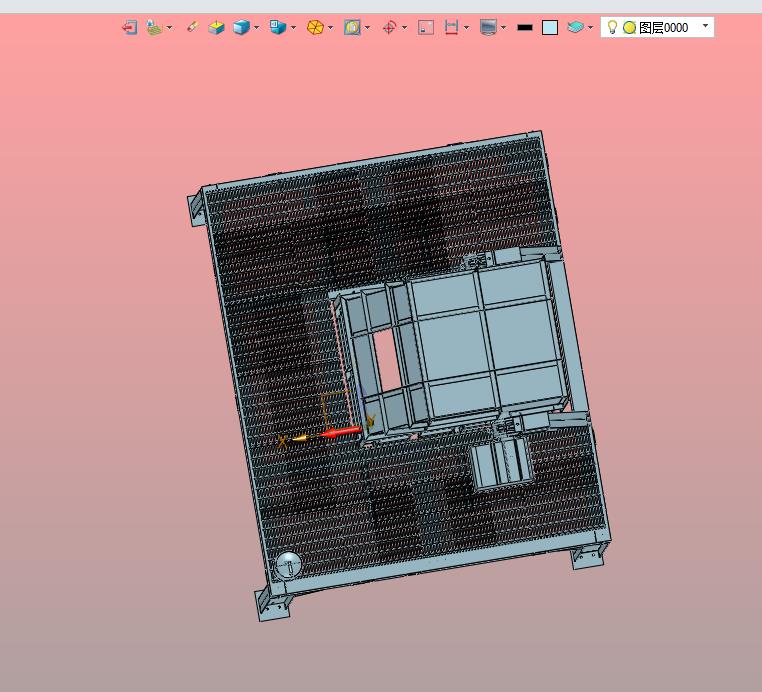Select the shaded blue cube display icon
This screenshot has height=692, width=762.
pos(241,28)
